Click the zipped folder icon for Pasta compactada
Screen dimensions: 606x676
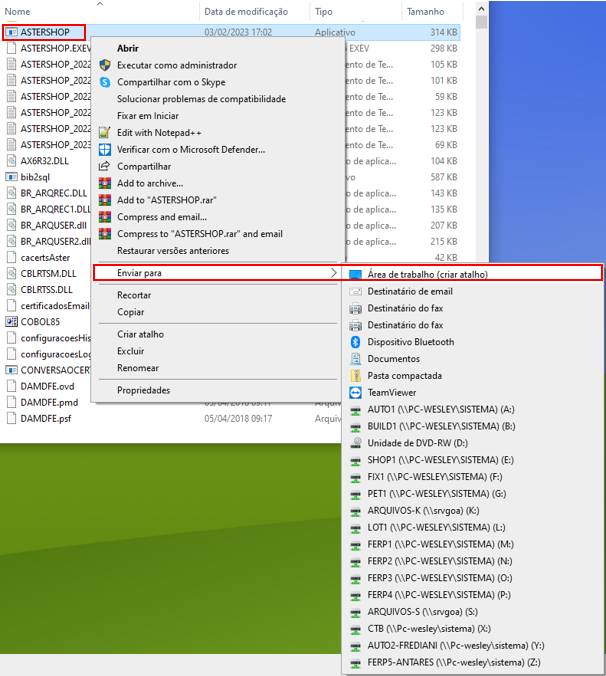point(355,376)
